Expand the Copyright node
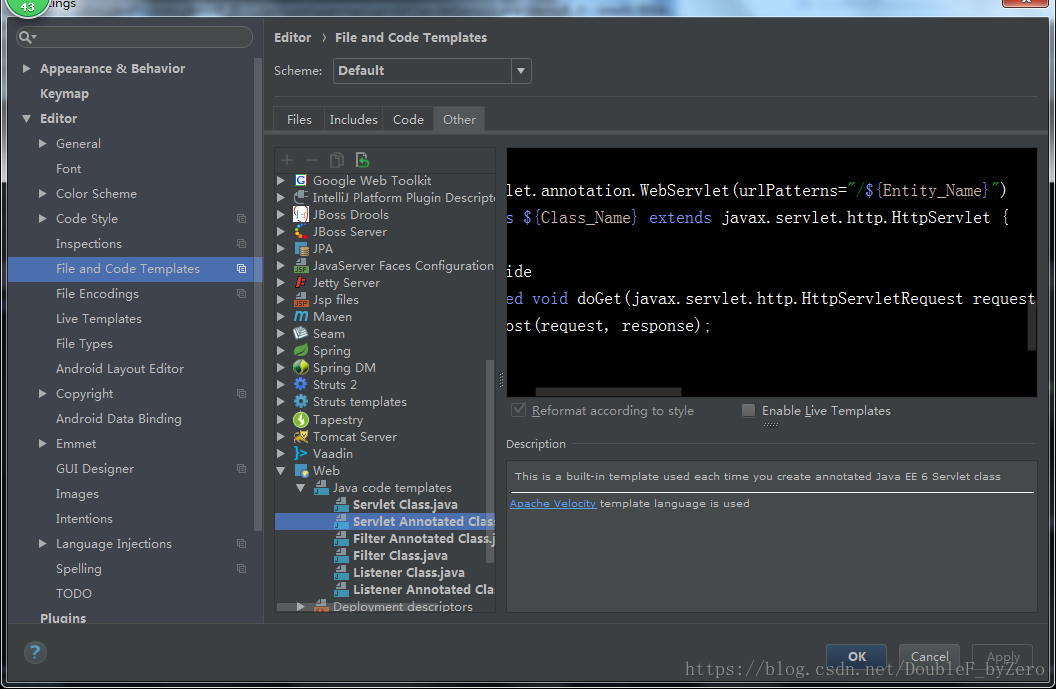Image resolution: width=1056 pixels, height=689 pixels. pos(42,393)
